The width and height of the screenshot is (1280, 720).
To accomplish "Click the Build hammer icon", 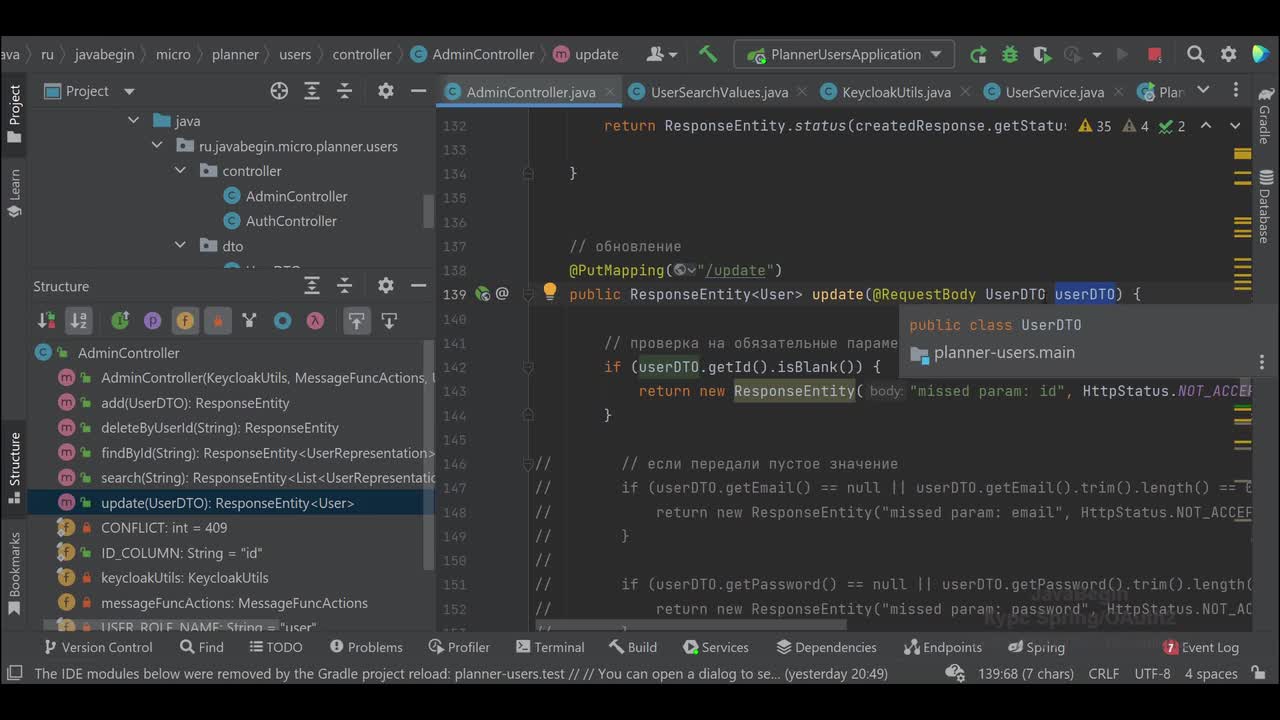I will [x=708, y=54].
